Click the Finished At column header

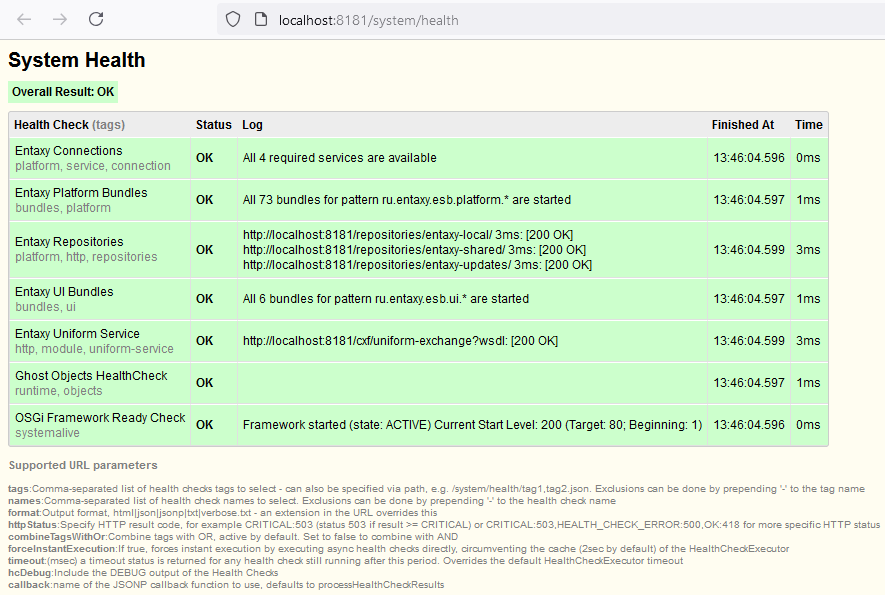(x=742, y=125)
